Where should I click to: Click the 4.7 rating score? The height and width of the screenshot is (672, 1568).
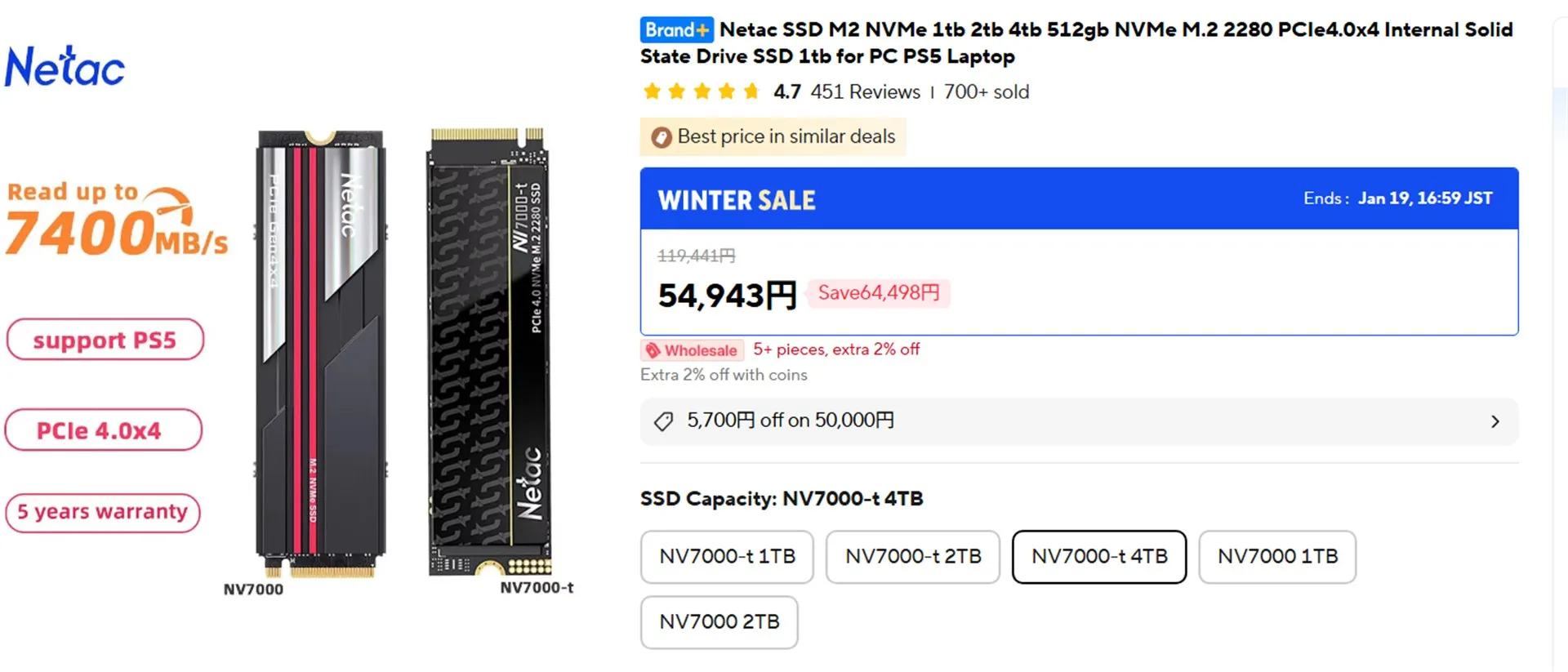786,92
